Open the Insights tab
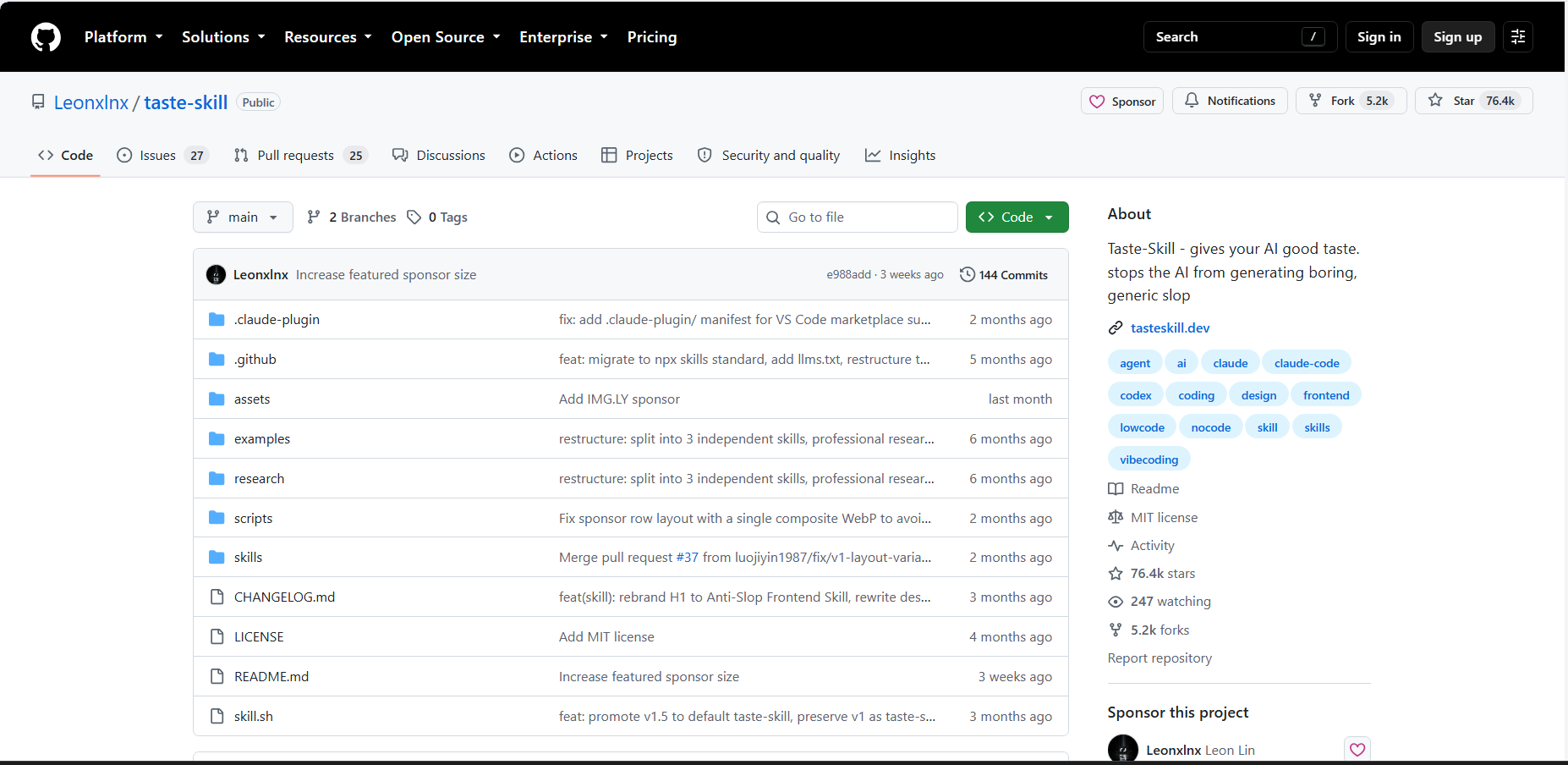Screen dimensions: 1568x765 pos(901,155)
